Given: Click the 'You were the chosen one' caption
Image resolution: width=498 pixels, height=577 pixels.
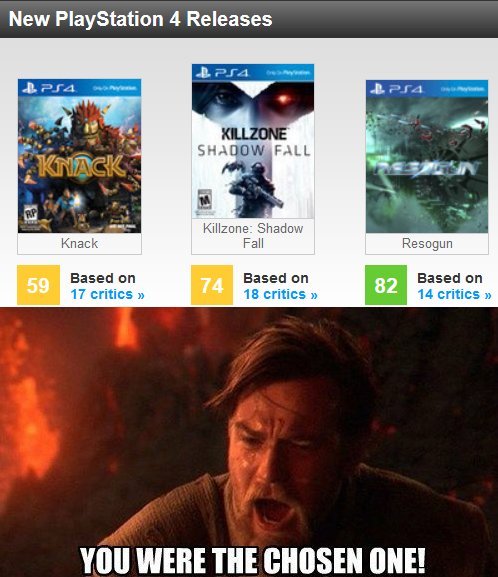Looking at the screenshot, I should pyautogui.click(x=253, y=560).
